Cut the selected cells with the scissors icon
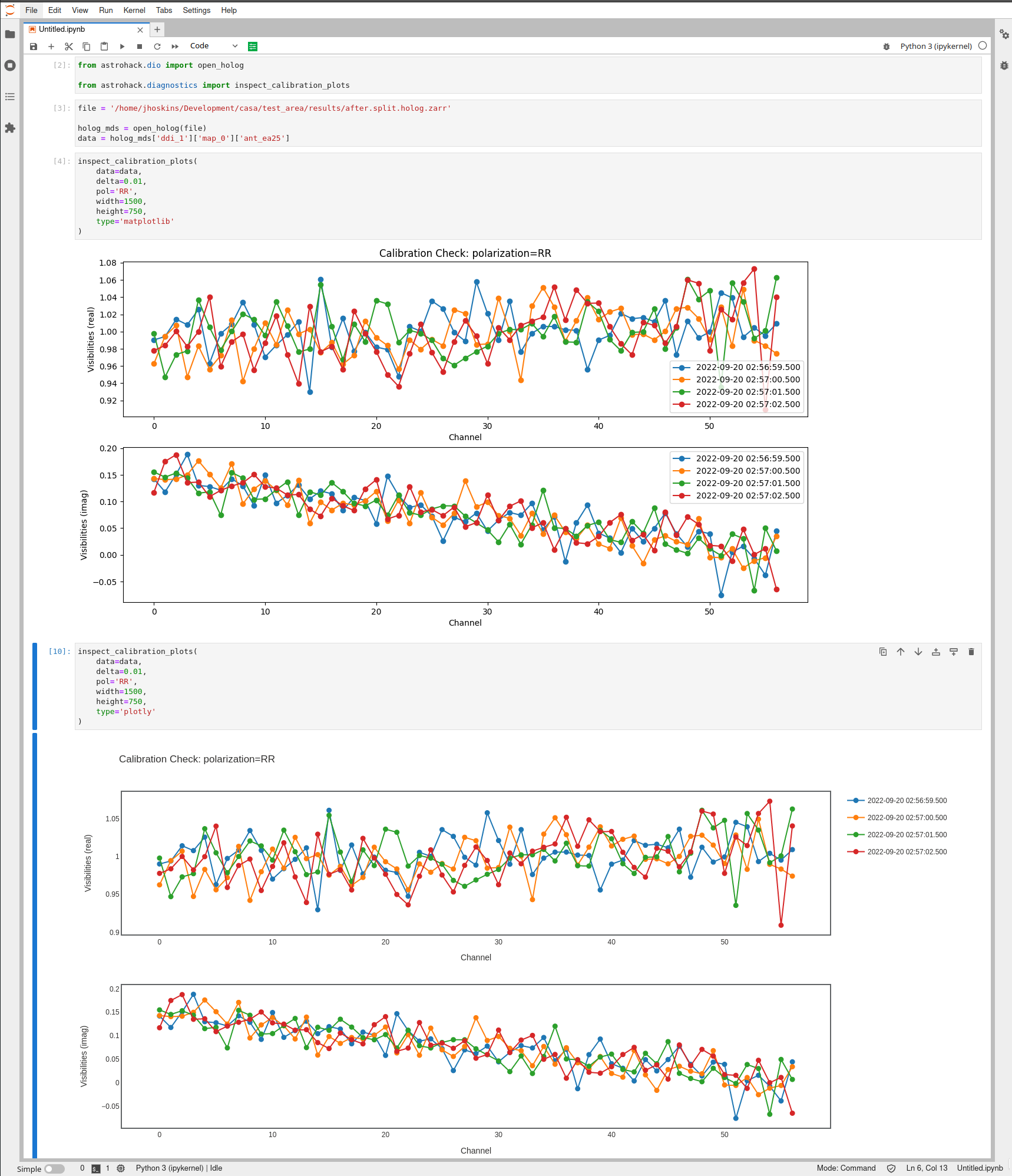Viewport: 1012px width, 1176px height. 69,46
